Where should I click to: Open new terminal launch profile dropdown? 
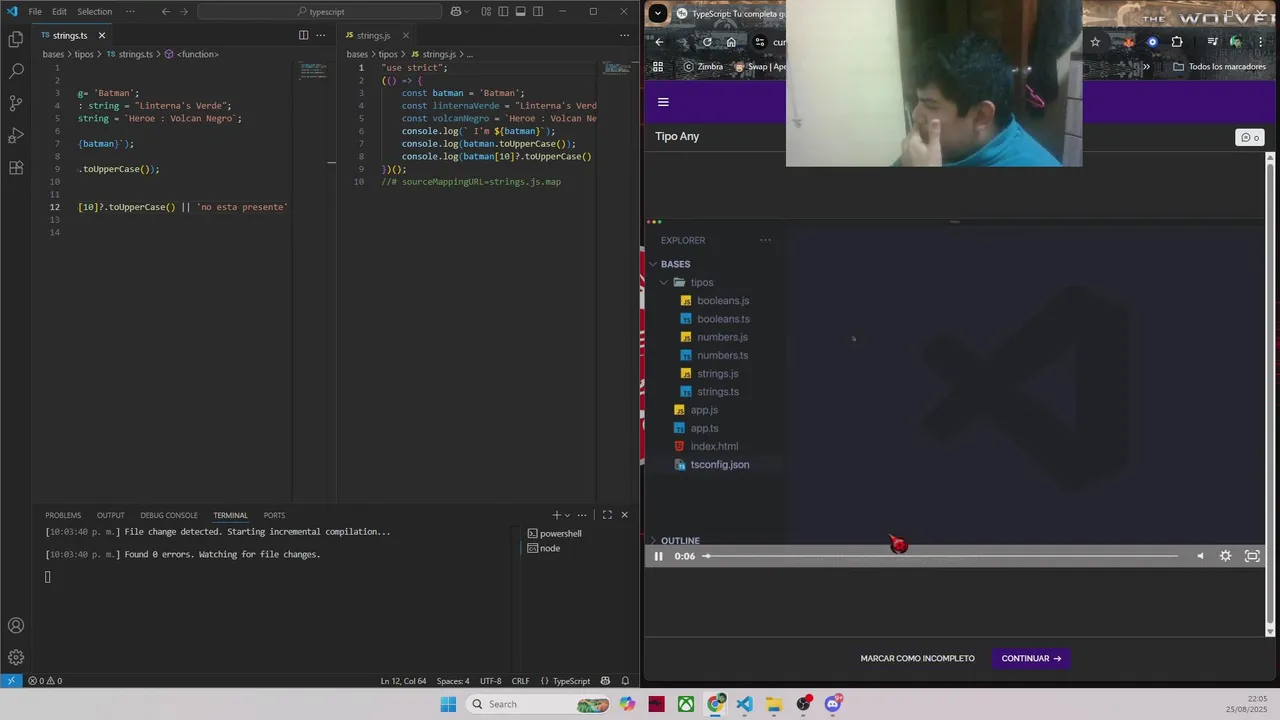click(x=568, y=515)
